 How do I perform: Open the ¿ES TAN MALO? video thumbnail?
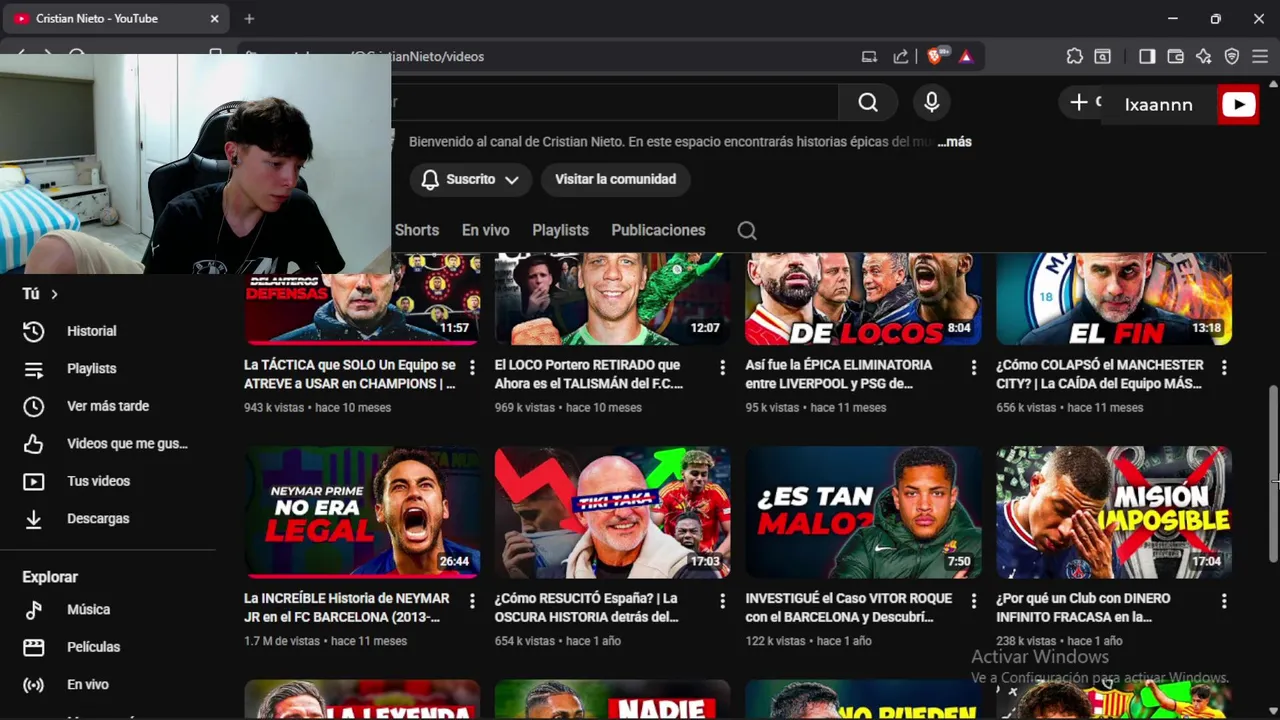coord(863,512)
